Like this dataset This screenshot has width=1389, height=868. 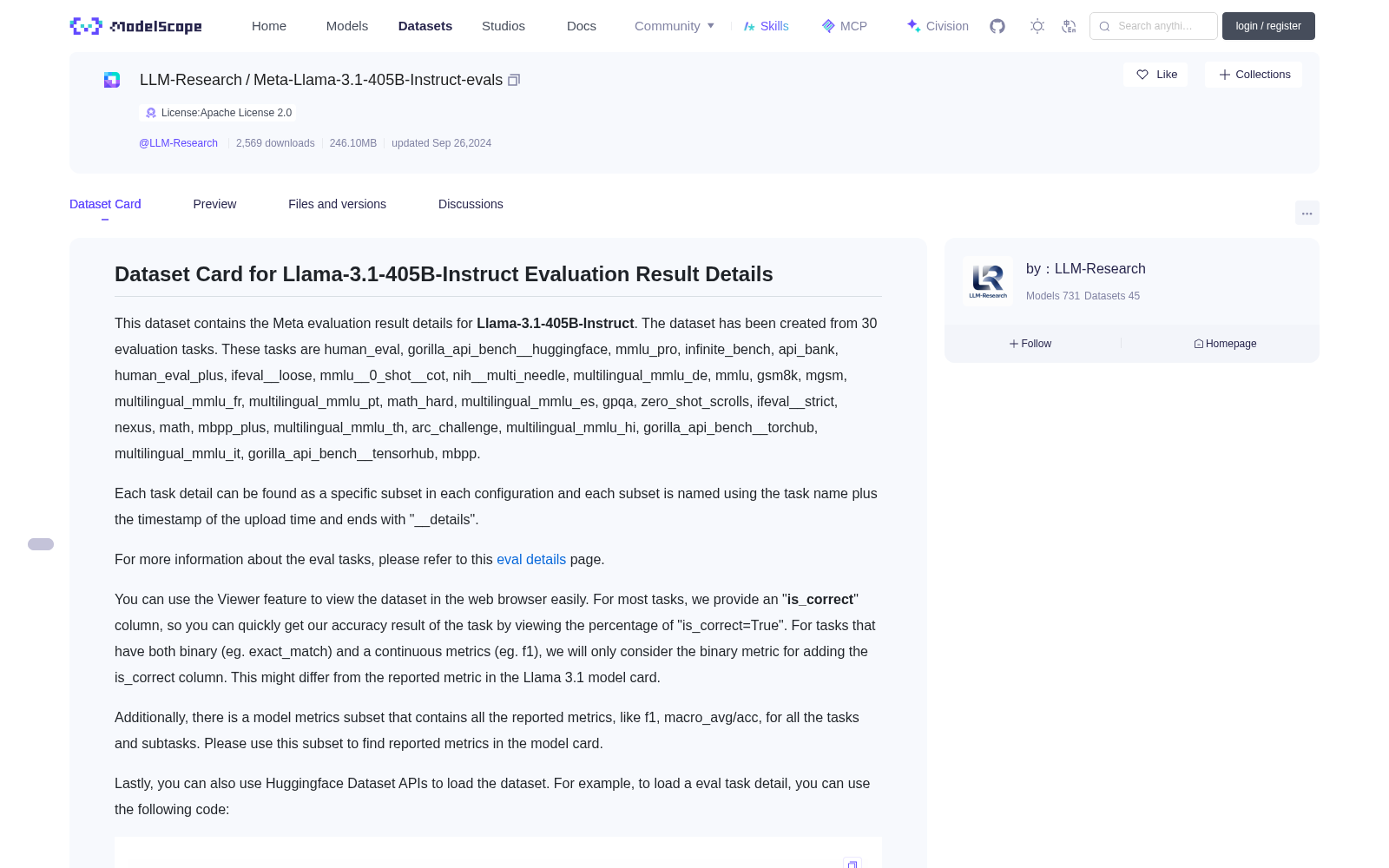coord(1155,75)
